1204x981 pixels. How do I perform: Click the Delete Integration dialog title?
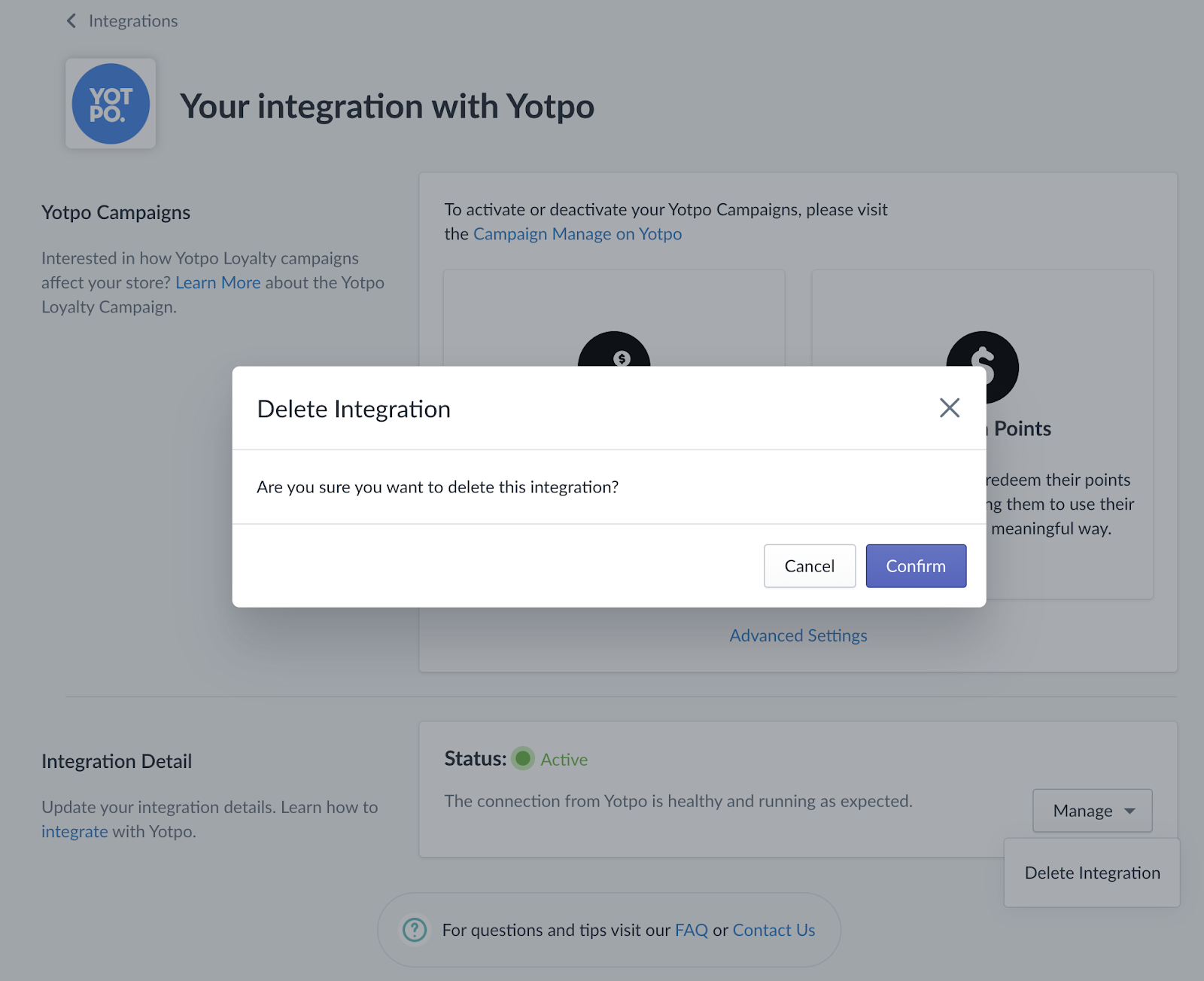pyautogui.click(x=354, y=409)
